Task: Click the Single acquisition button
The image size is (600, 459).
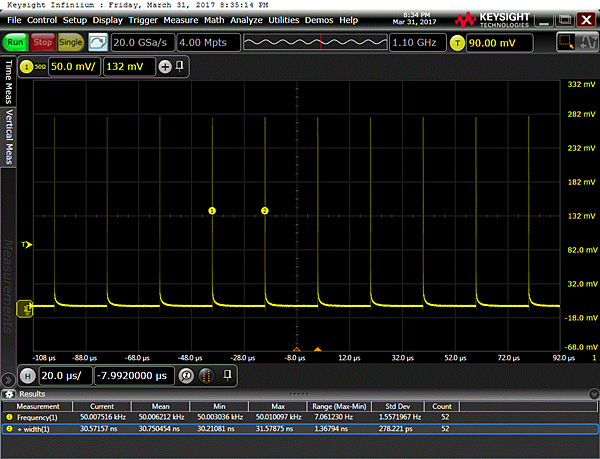Action: click(70, 42)
